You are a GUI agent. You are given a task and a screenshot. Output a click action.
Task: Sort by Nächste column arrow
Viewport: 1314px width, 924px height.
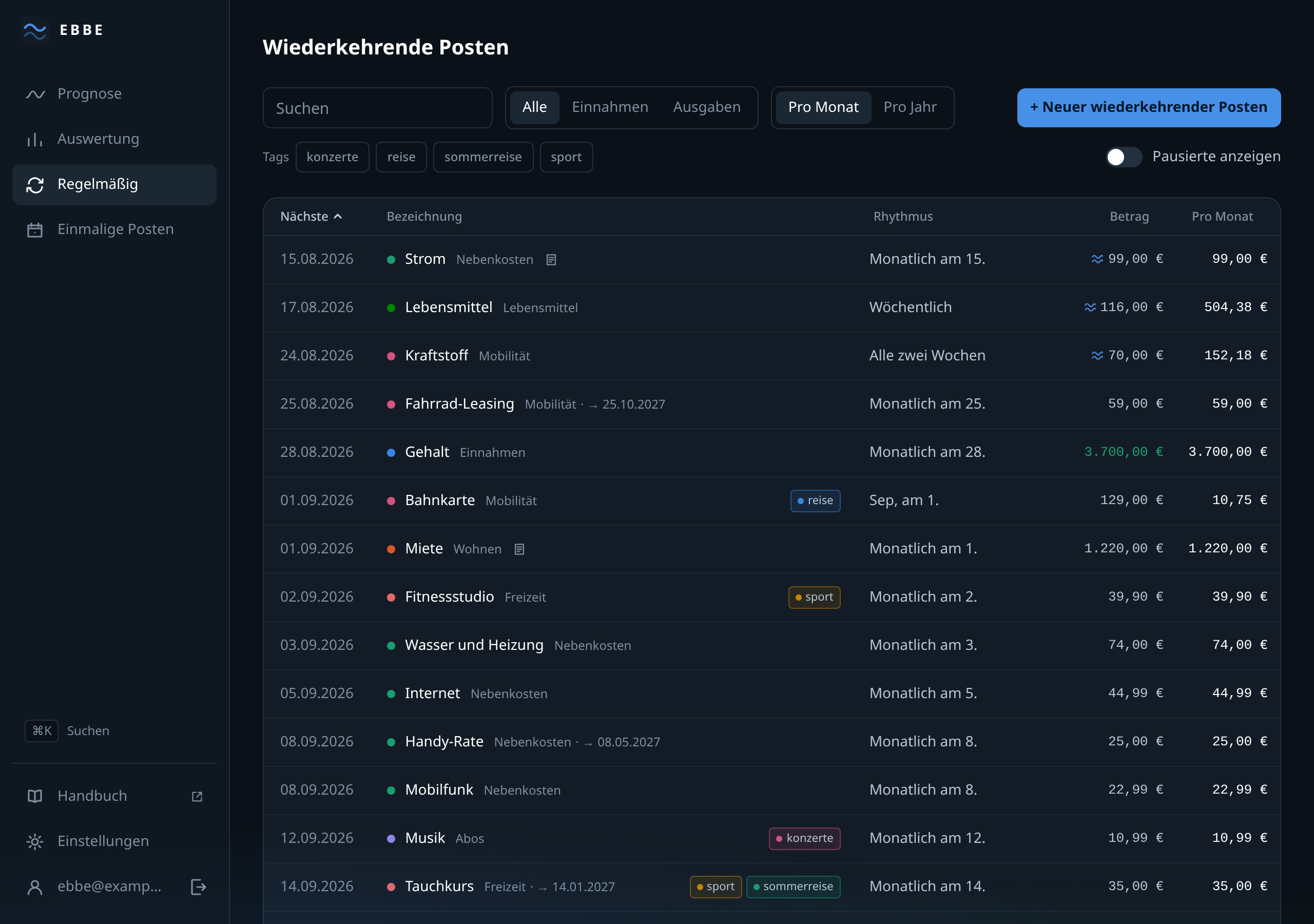(338, 217)
